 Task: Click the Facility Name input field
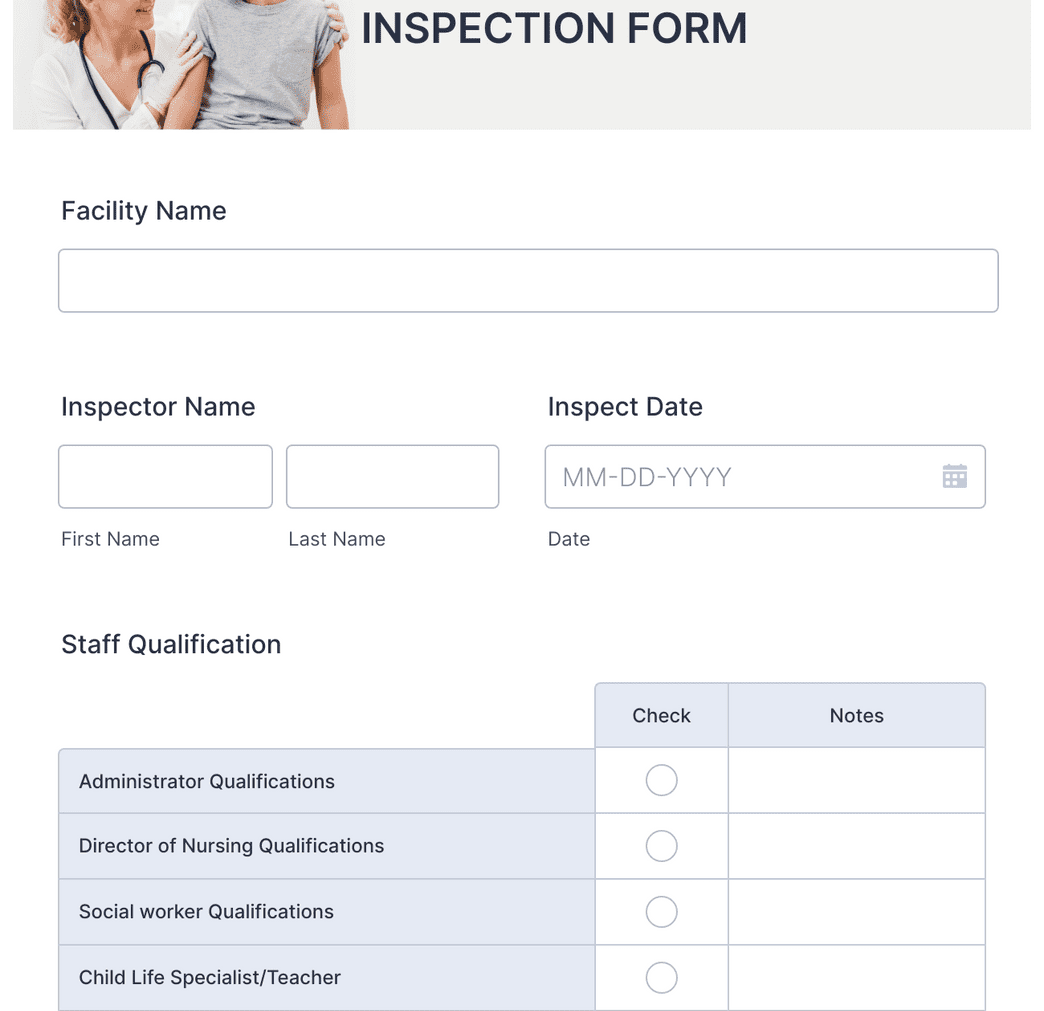click(x=528, y=280)
